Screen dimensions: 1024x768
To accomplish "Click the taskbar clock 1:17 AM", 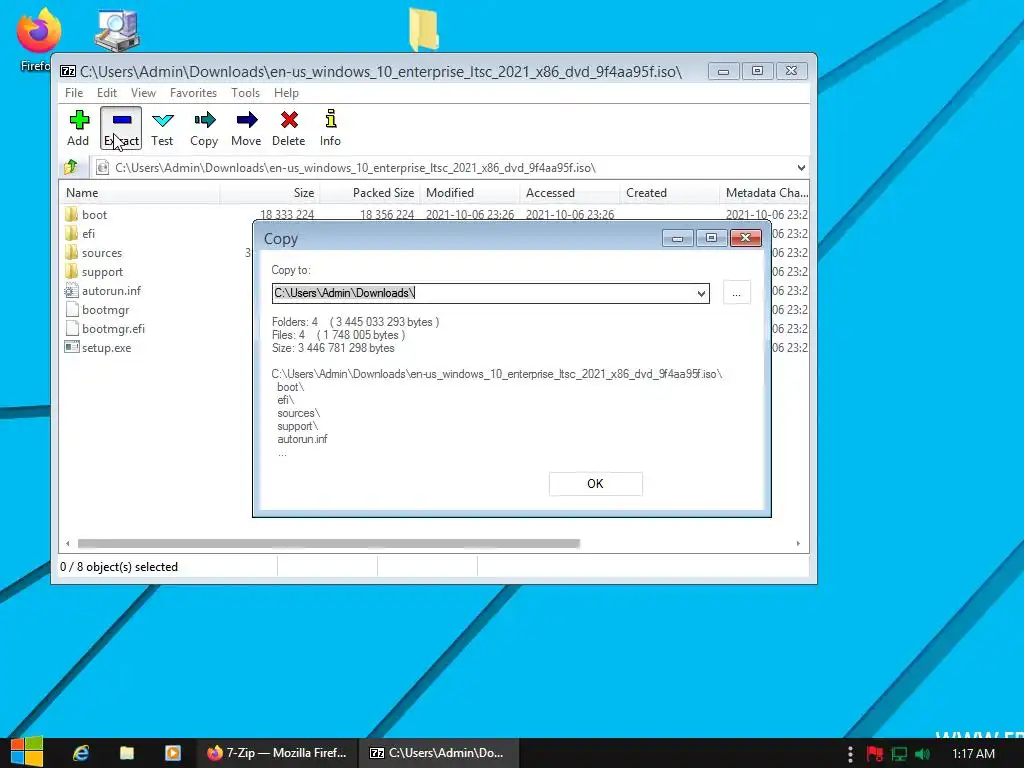I will (973, 754).
